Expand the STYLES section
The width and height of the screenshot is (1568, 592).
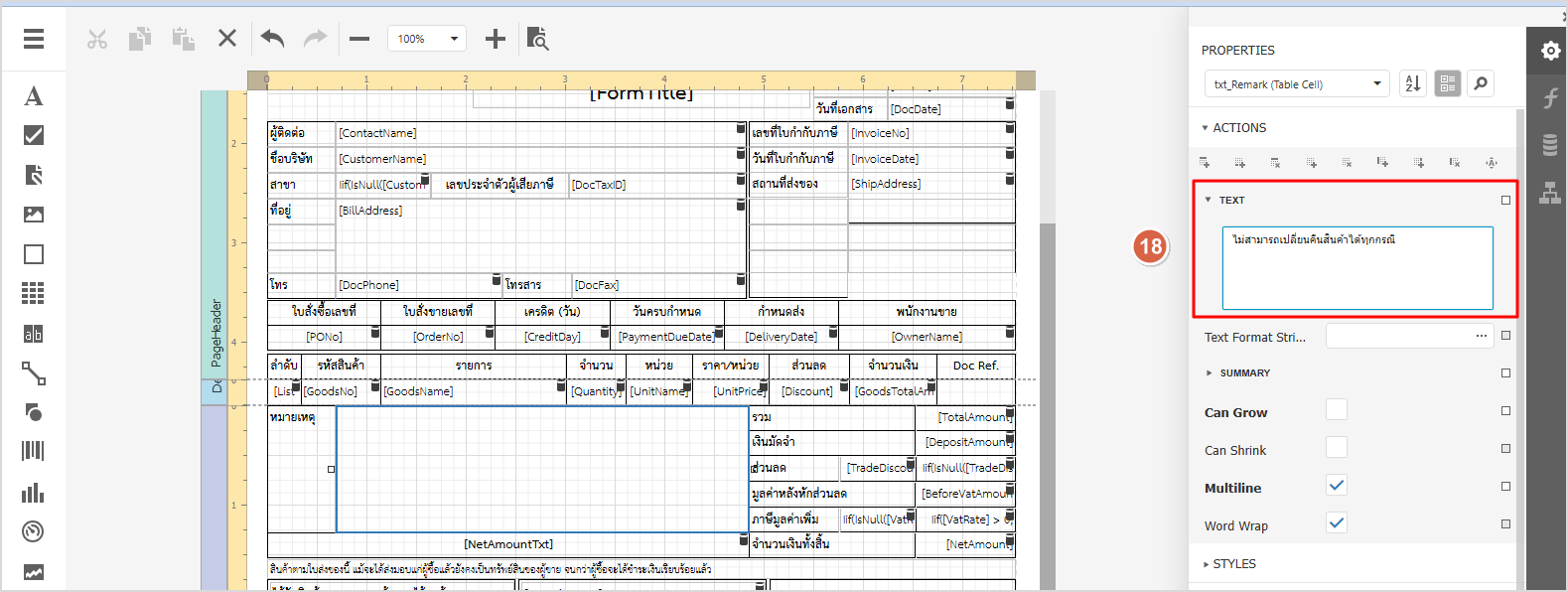pos(1234,563)
